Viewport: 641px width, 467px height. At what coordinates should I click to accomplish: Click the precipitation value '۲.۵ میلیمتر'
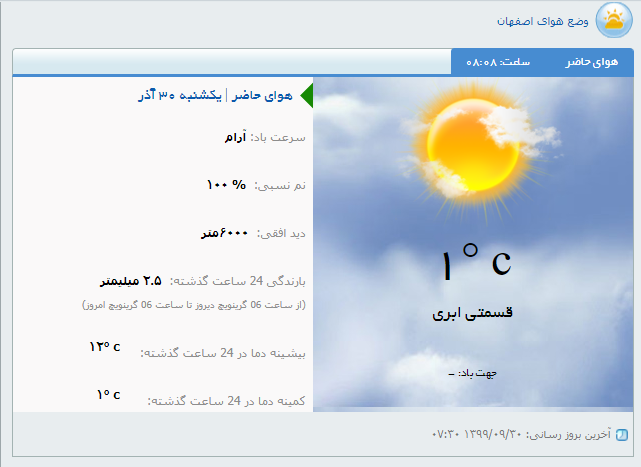(131, 281)
